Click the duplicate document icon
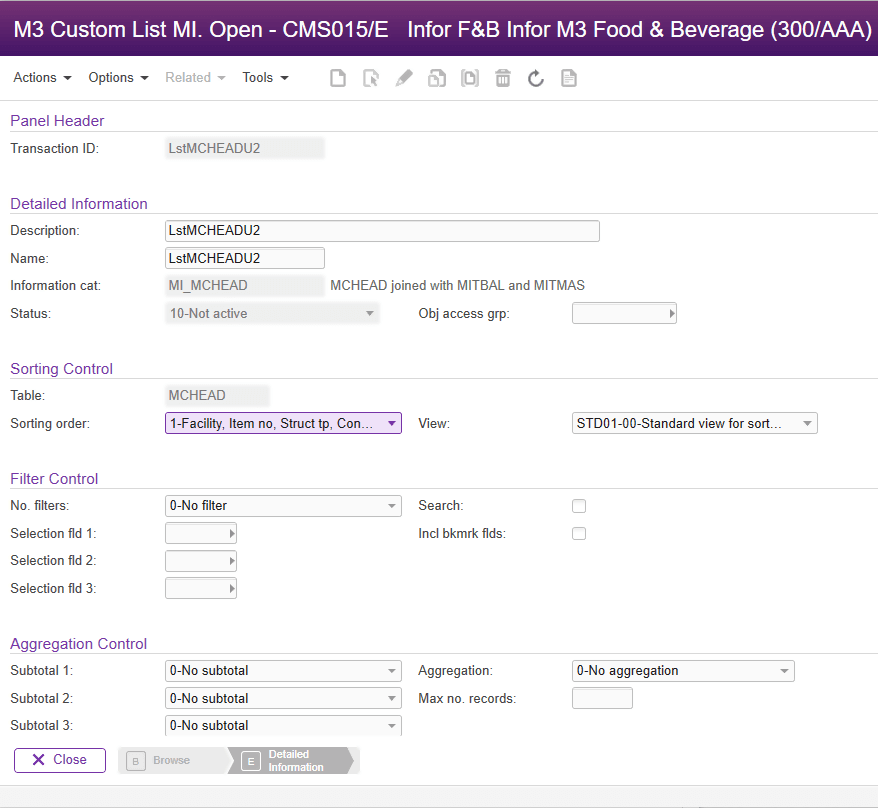 click(x=469, y=77)
